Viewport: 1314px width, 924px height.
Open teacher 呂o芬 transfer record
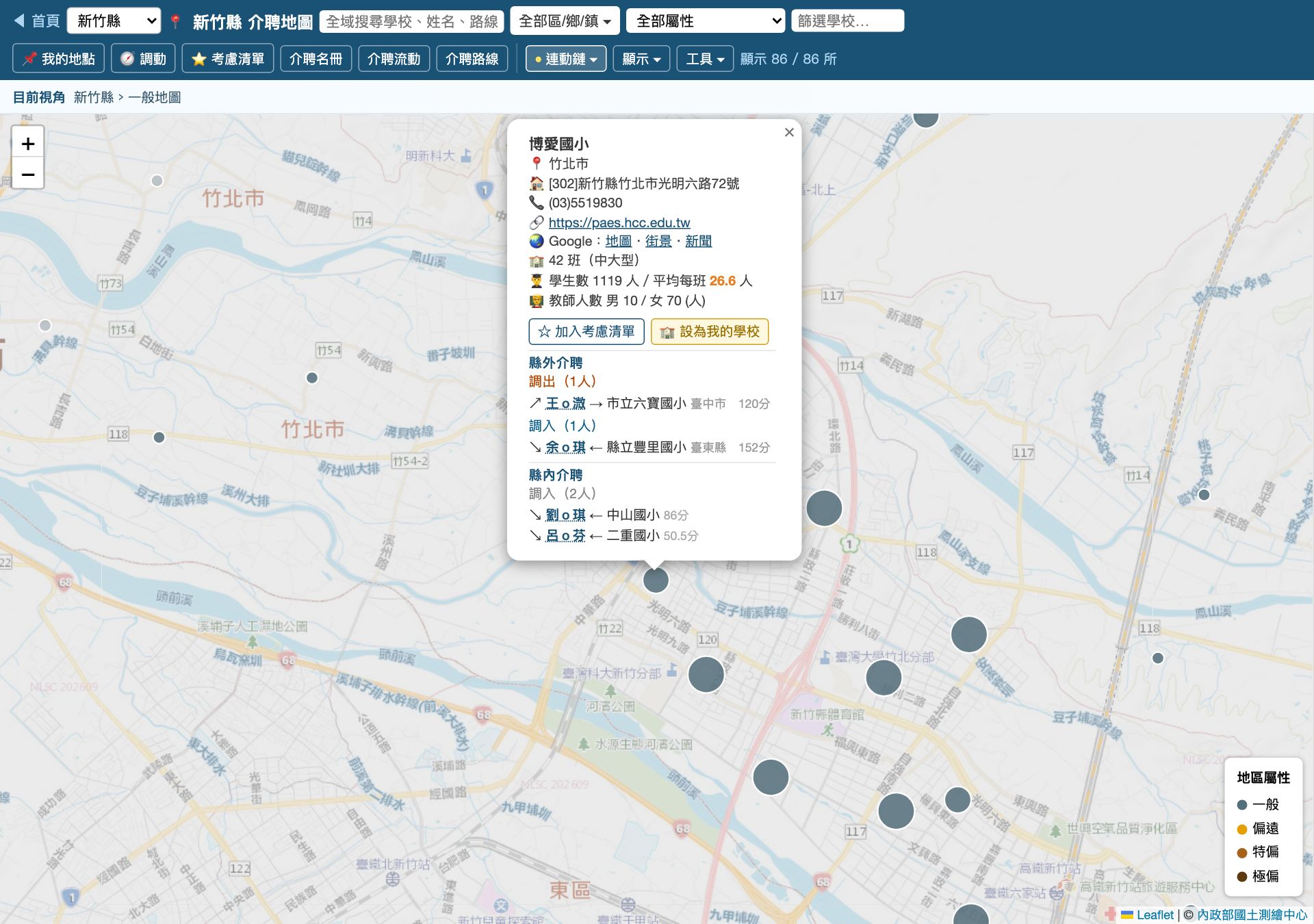(x=565, y=535)
